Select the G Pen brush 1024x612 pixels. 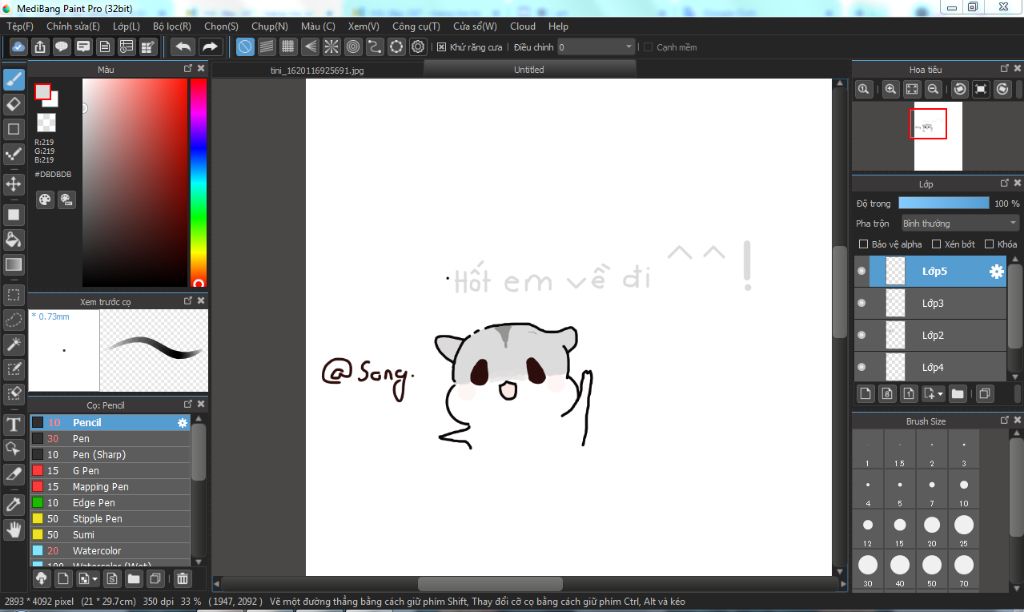(110, 471)
